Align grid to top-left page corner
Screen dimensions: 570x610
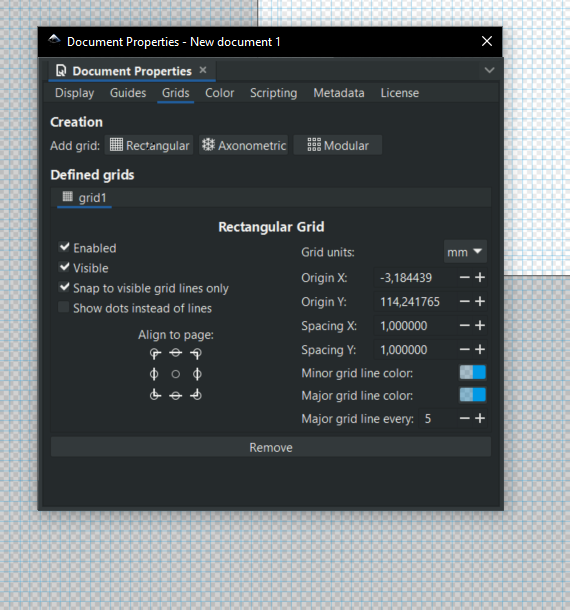click(x=155, y=354)
